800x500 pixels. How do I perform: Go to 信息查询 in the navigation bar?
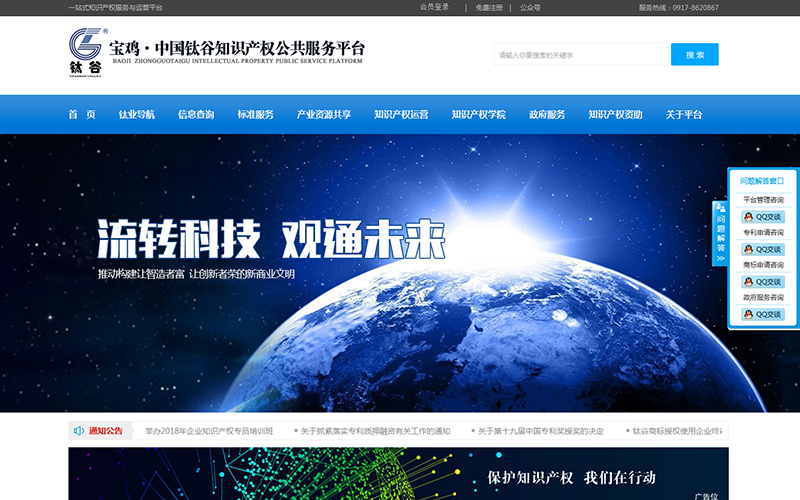pyautogui.click(x=196, y=115)
